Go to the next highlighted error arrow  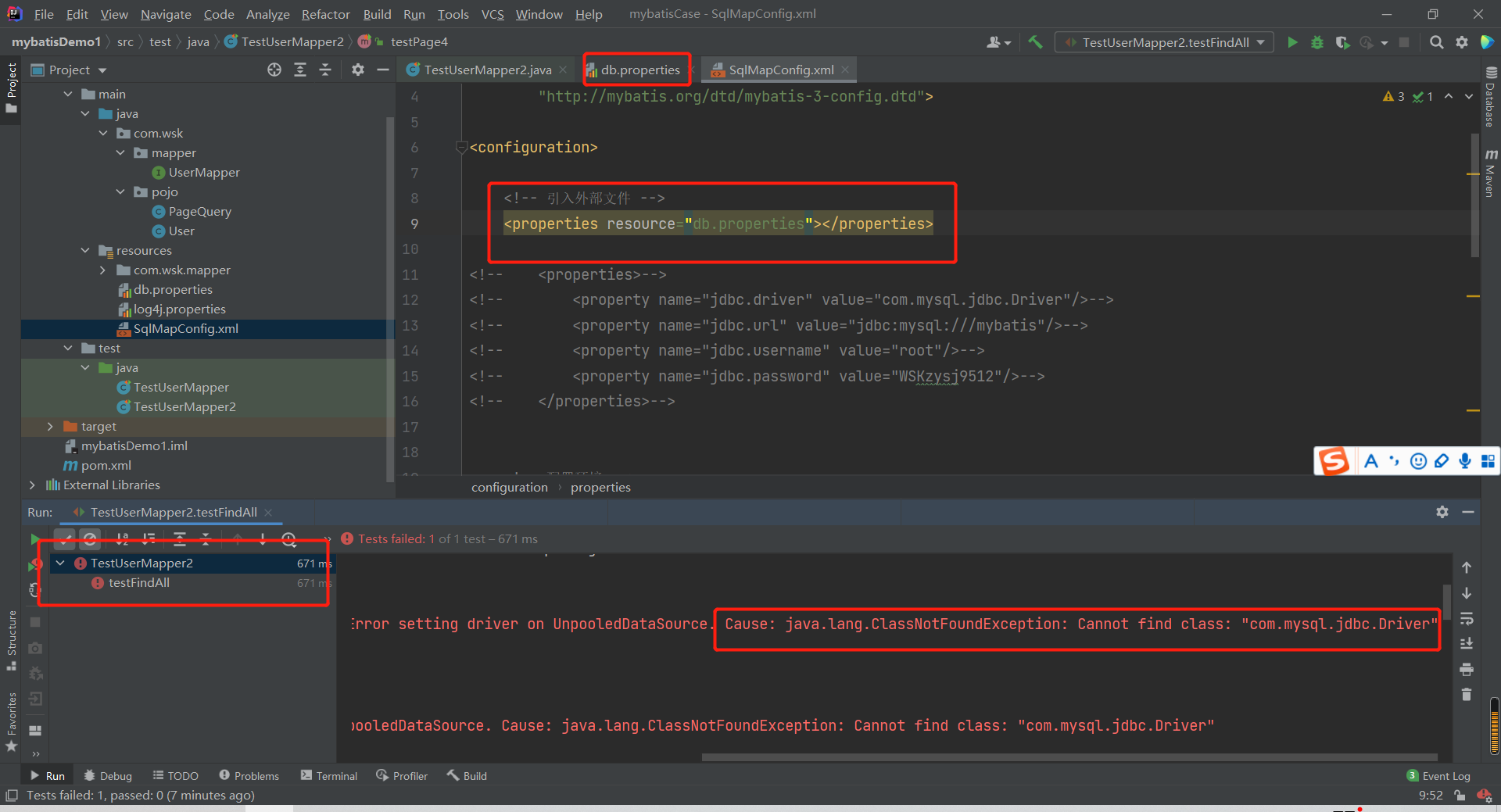coord(1469,96)
